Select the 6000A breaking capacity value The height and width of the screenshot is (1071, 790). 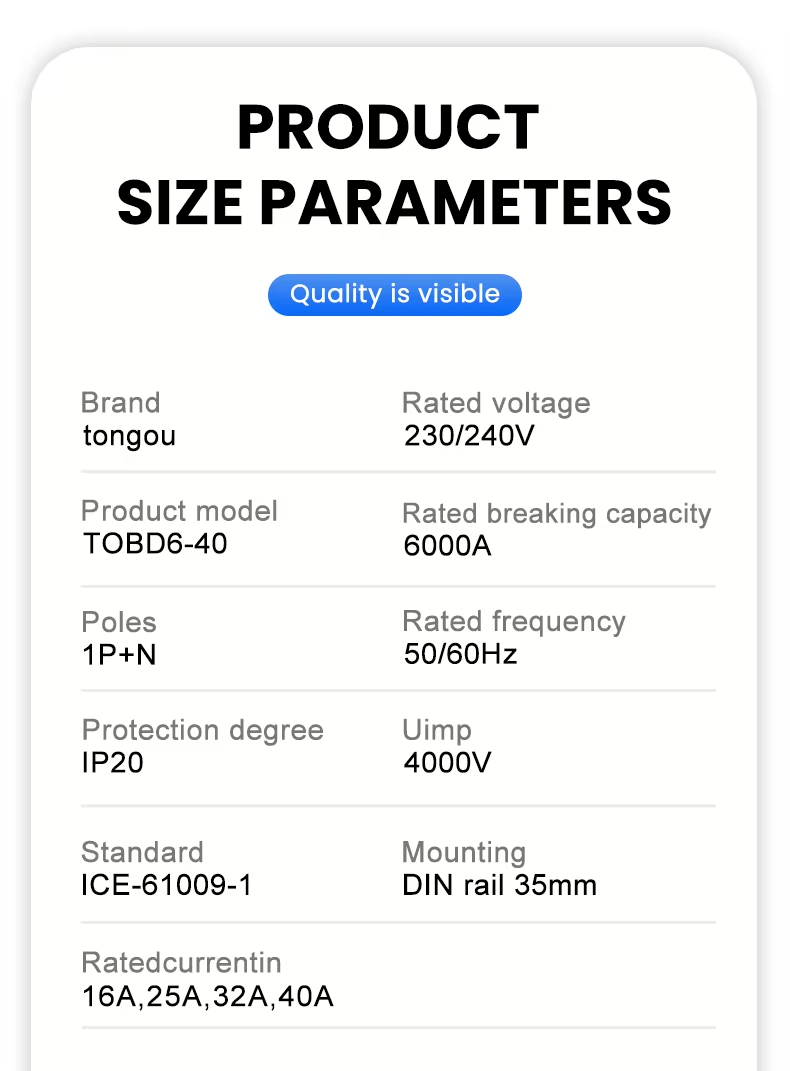(x=448, y=546)
